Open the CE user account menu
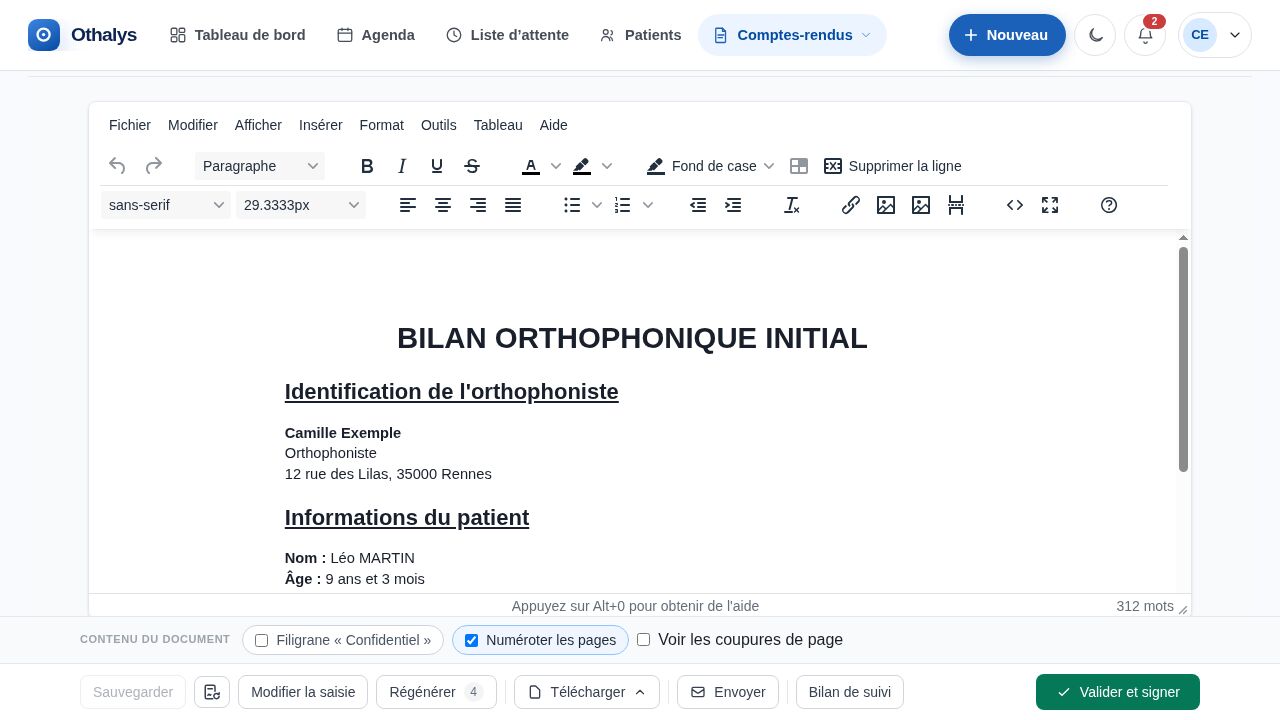The height and width of the screenshot is (720, 1280). 1215,35
